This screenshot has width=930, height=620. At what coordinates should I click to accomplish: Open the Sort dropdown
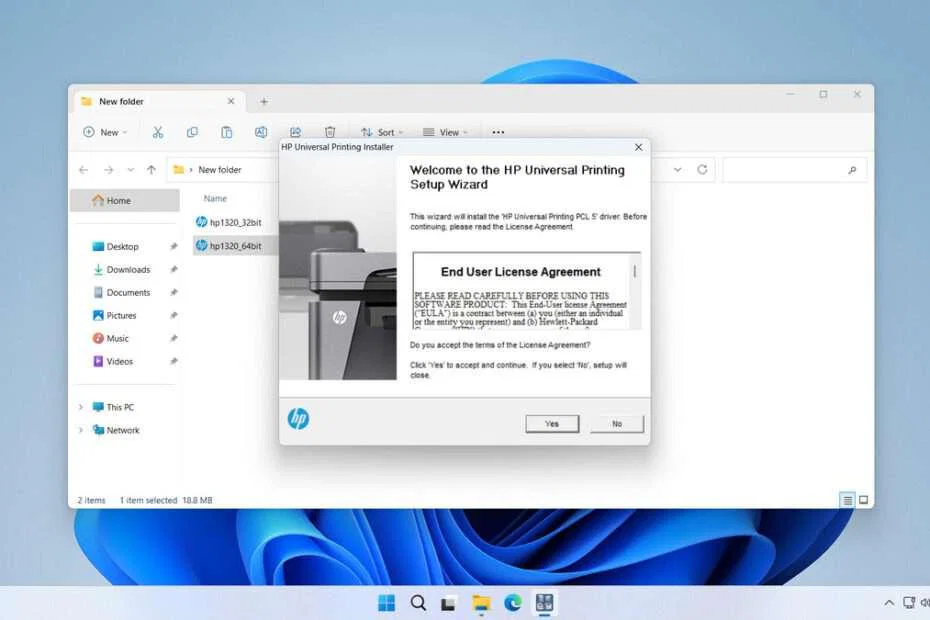(x=382, y=132)
